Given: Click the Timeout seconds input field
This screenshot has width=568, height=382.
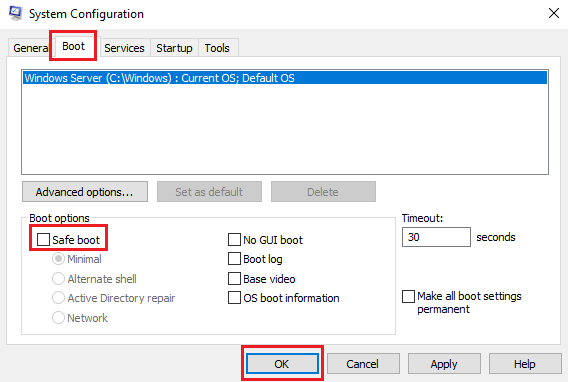Looking at the screenshot, I should 436,237.
